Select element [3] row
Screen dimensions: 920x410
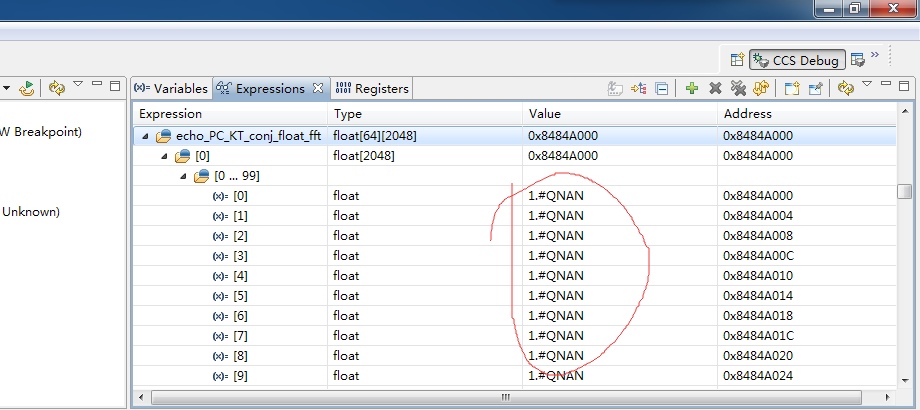point(515,256)
